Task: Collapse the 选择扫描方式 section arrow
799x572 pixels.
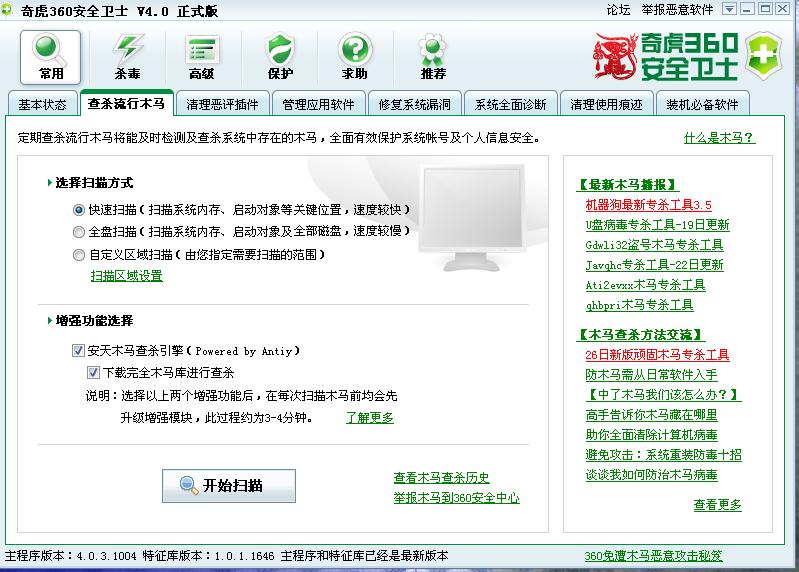Action: [49, 182]
